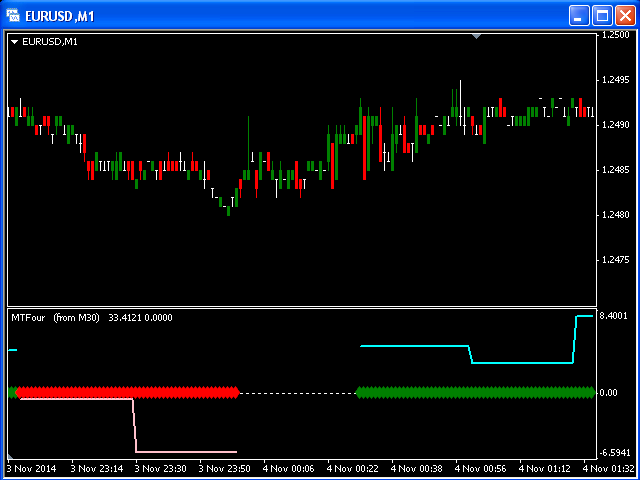Viewport: 640px width, 480px height.
Task: Click the gray triangle marker at bottom-left
Action: pyautogui.click(x=10, y=456)
